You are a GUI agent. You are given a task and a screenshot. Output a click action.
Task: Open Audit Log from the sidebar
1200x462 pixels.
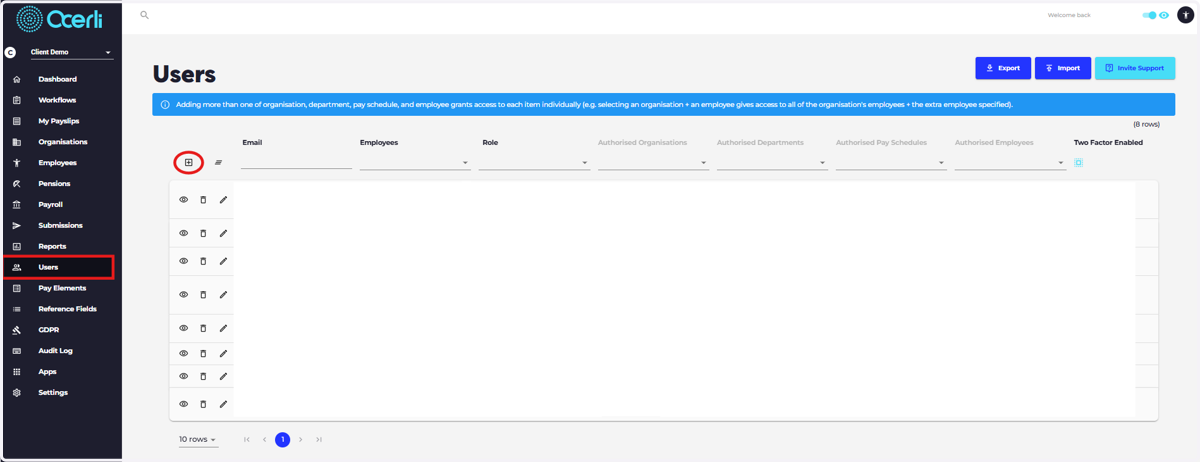55,351
